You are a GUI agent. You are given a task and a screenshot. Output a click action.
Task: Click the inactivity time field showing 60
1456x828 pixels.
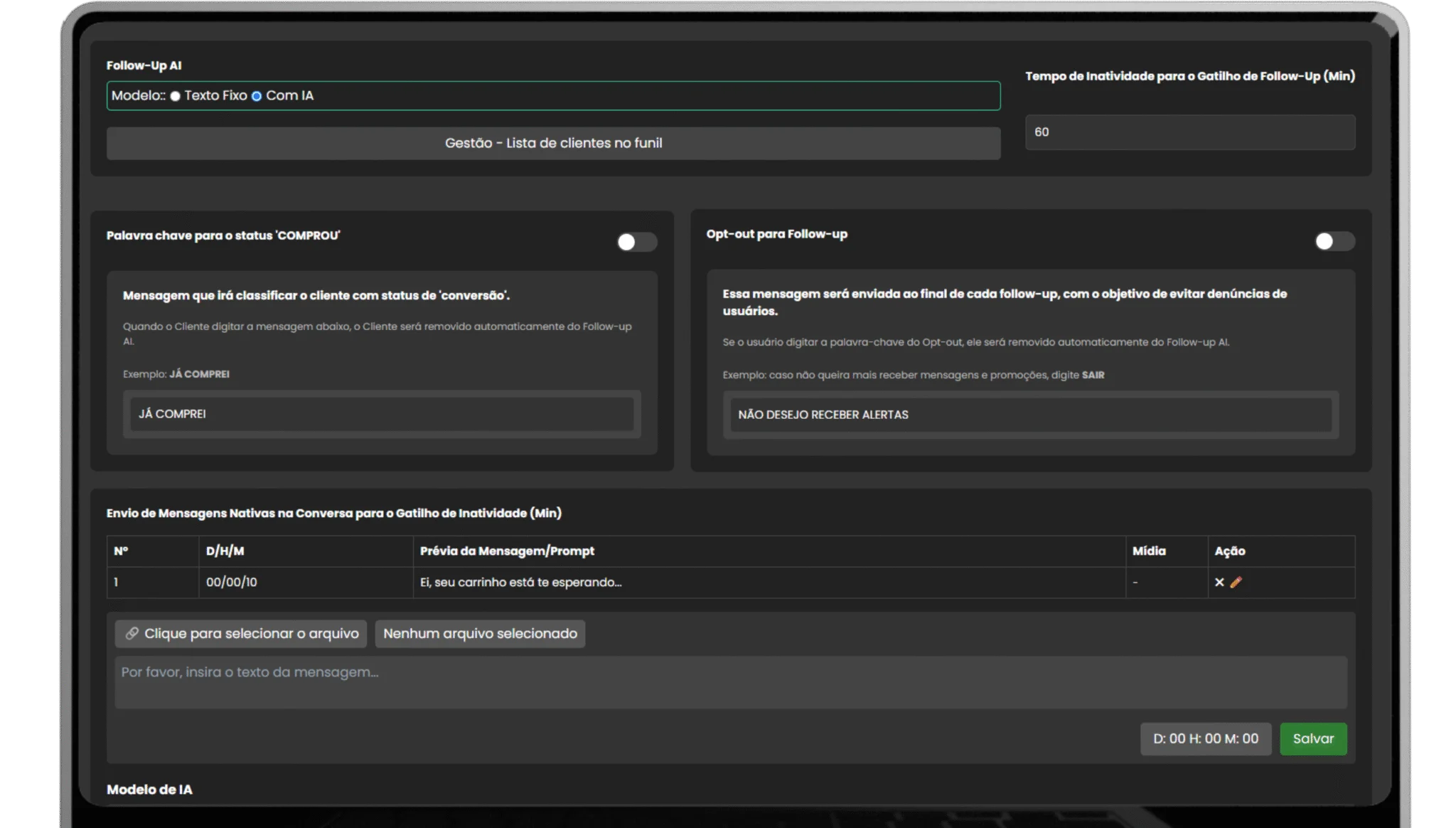point(1189,132)
